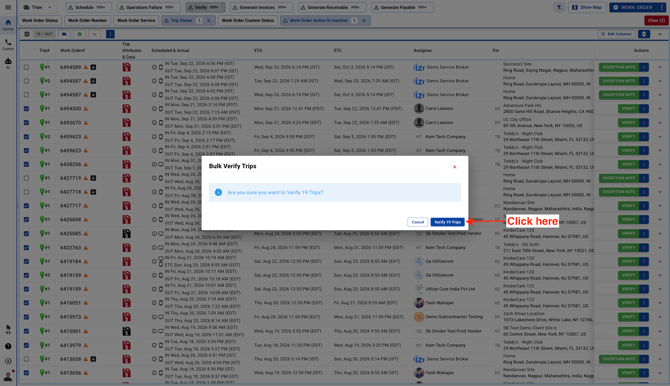This screenshot has width=670, height=386.
Task: Switch to the Generate Invoices tab
Action: tap(262, 7)
